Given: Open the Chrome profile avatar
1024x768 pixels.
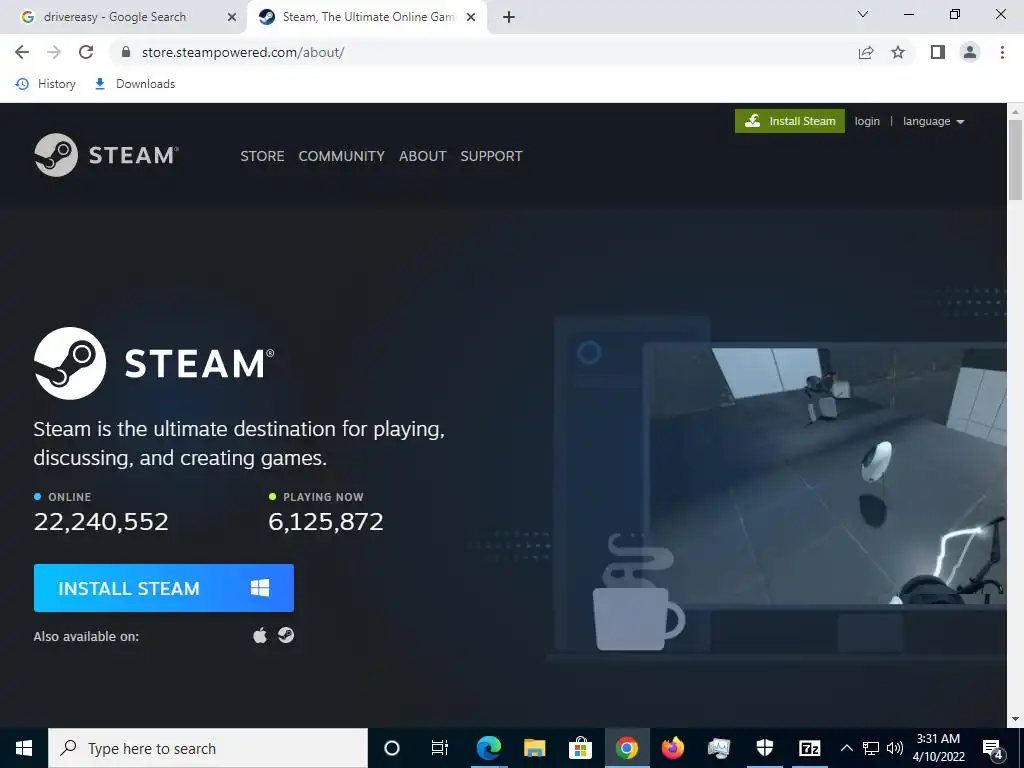Looking at the screenshot, I should click(970, 52).
